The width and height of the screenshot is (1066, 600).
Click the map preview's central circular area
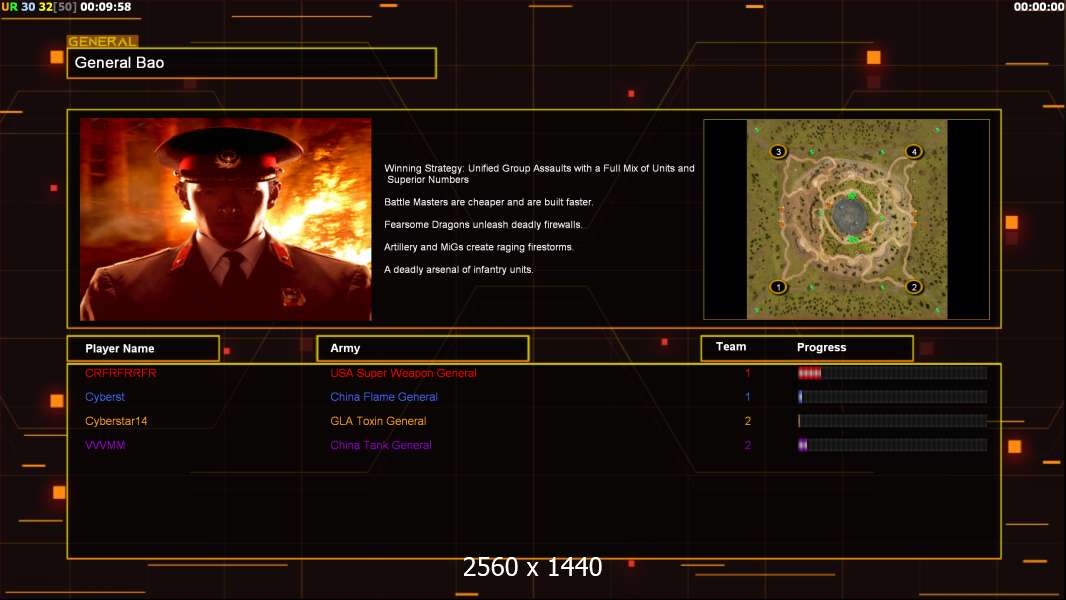850,216
